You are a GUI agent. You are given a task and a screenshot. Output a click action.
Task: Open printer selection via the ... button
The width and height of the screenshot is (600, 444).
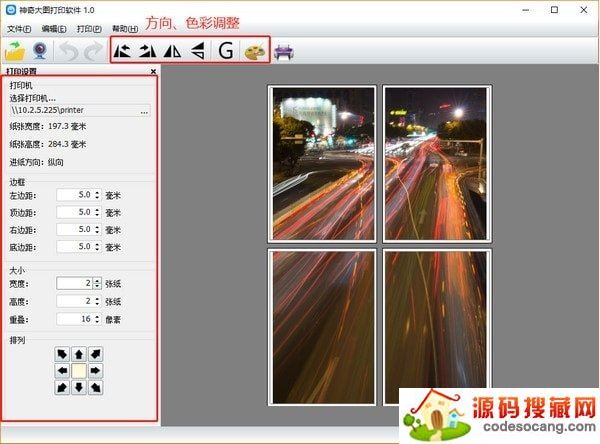144,112
